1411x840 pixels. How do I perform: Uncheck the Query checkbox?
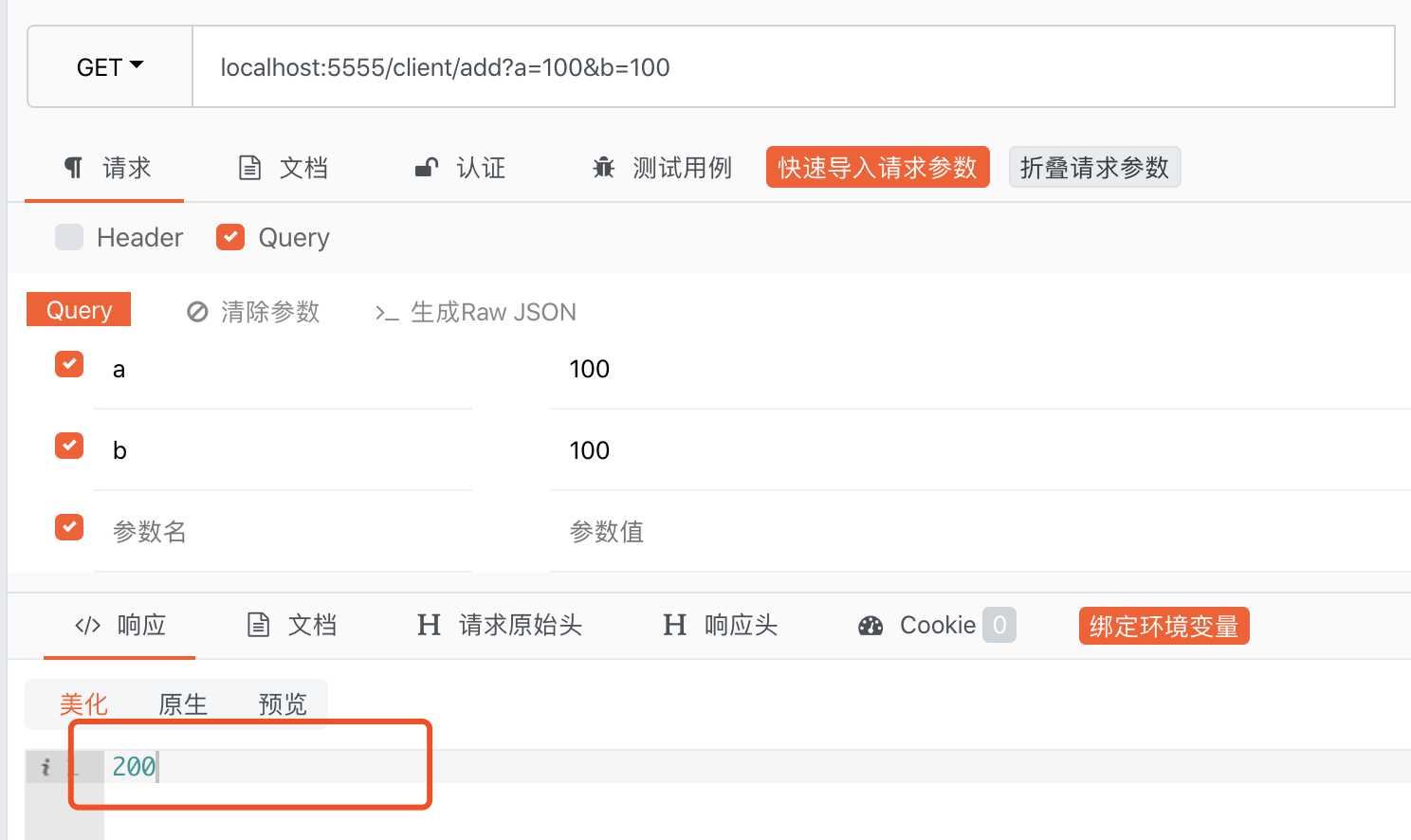click(230, 237)
